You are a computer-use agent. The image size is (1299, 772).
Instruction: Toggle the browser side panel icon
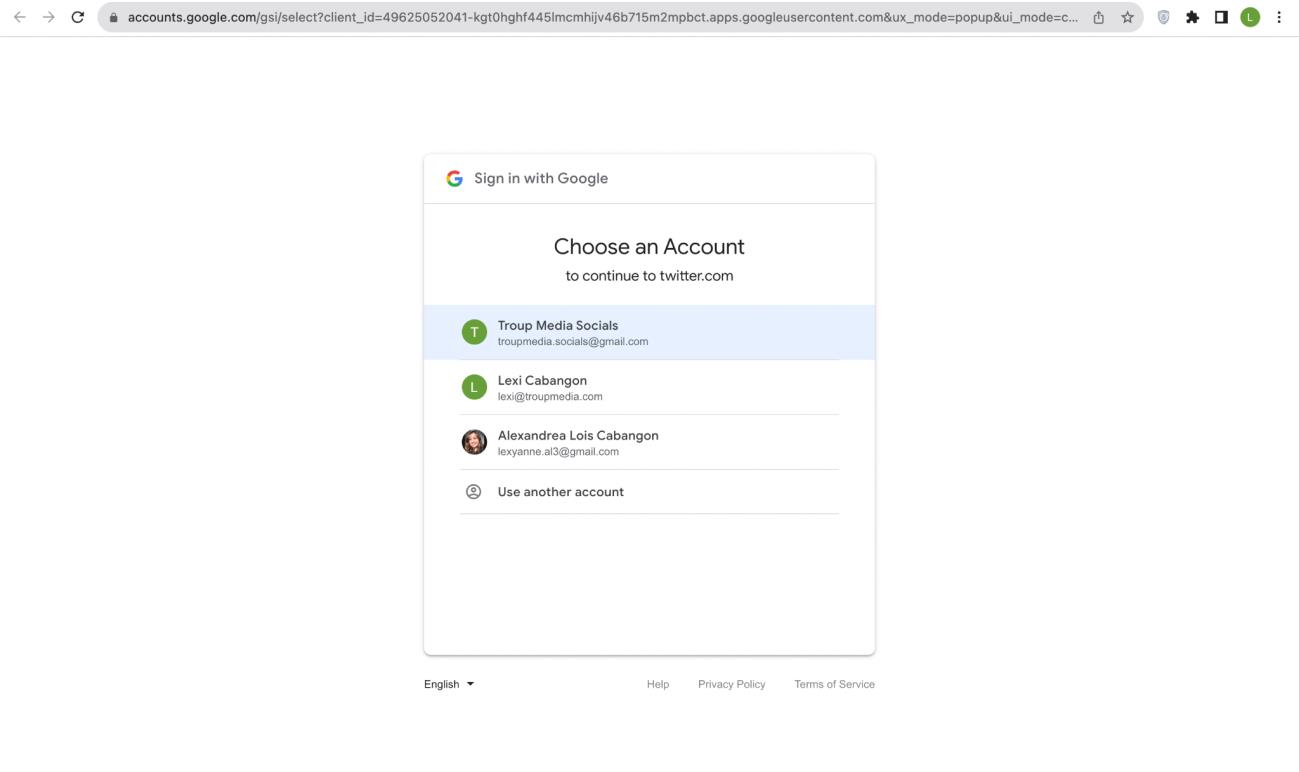click(1221, 17)
